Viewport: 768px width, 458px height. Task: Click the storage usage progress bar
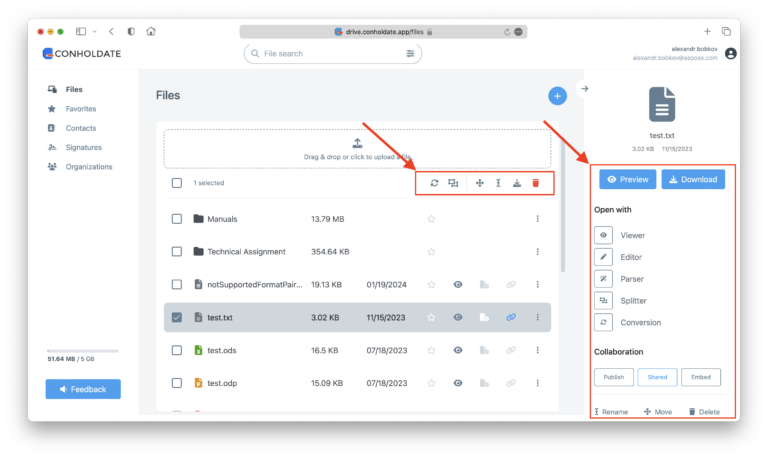click(x=82, y=350)
